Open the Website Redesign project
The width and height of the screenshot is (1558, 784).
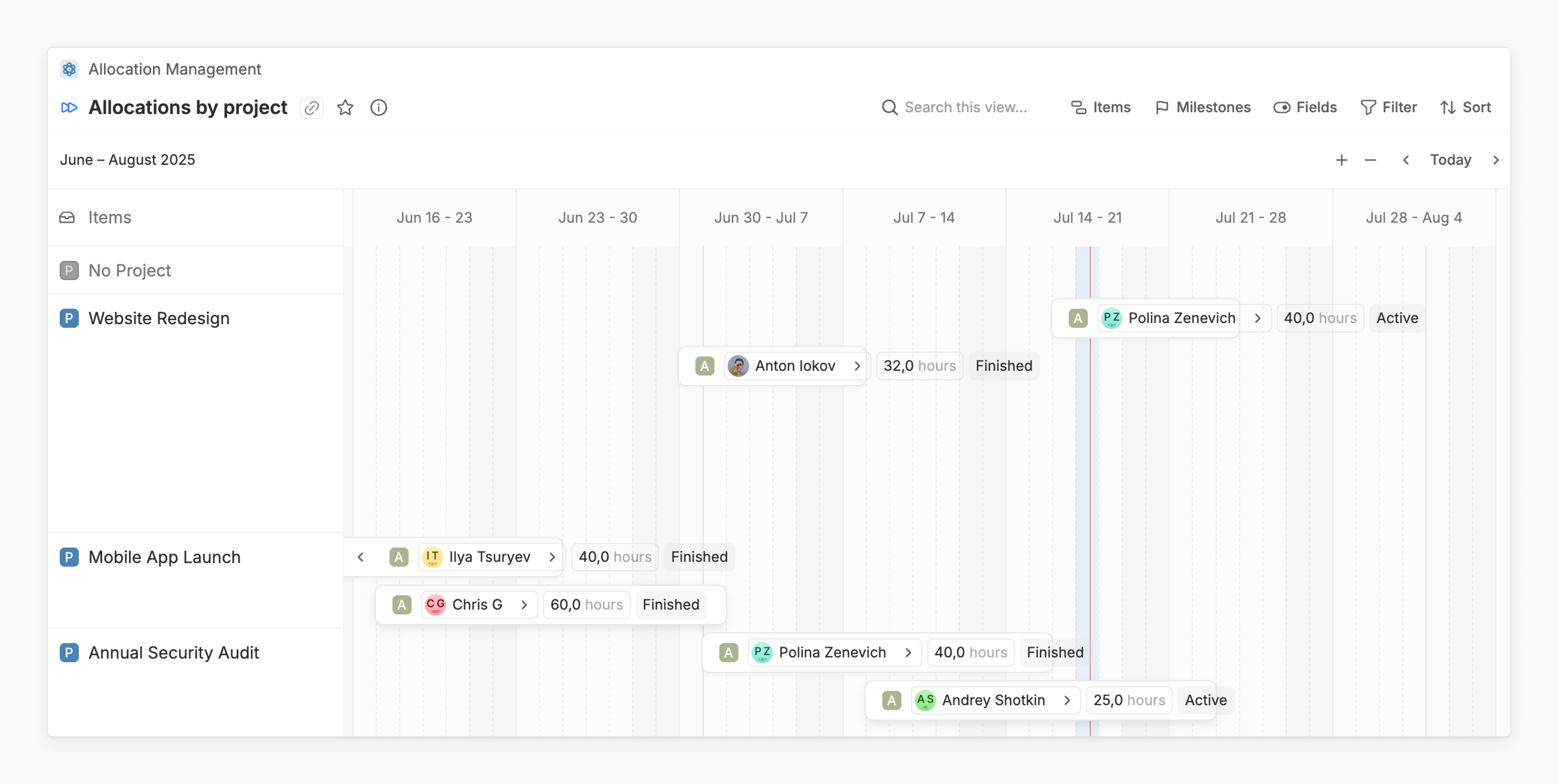[159, 319]
